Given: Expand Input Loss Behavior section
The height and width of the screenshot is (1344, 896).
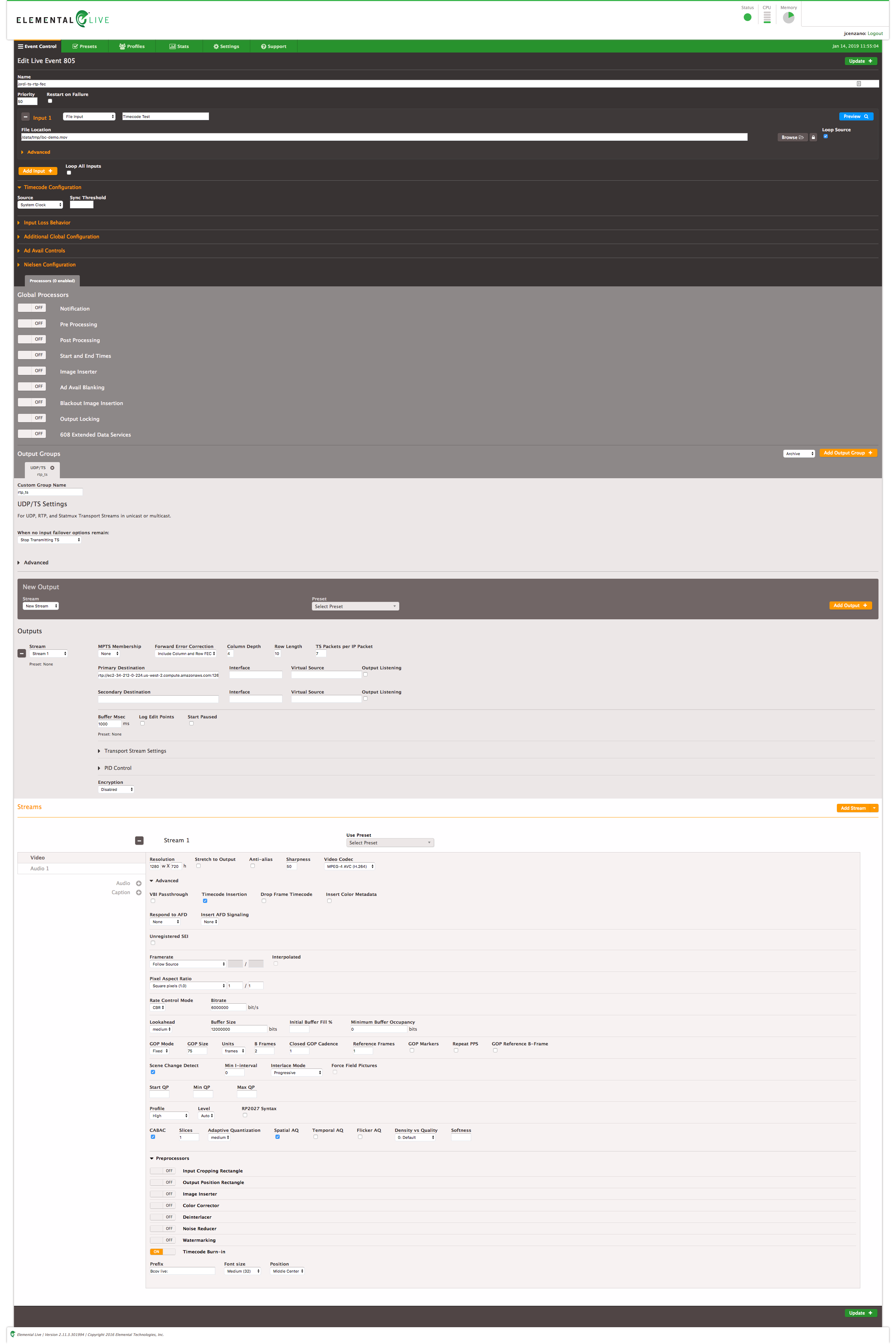Looking at the screenshot, I should click(x=47, y=223).
